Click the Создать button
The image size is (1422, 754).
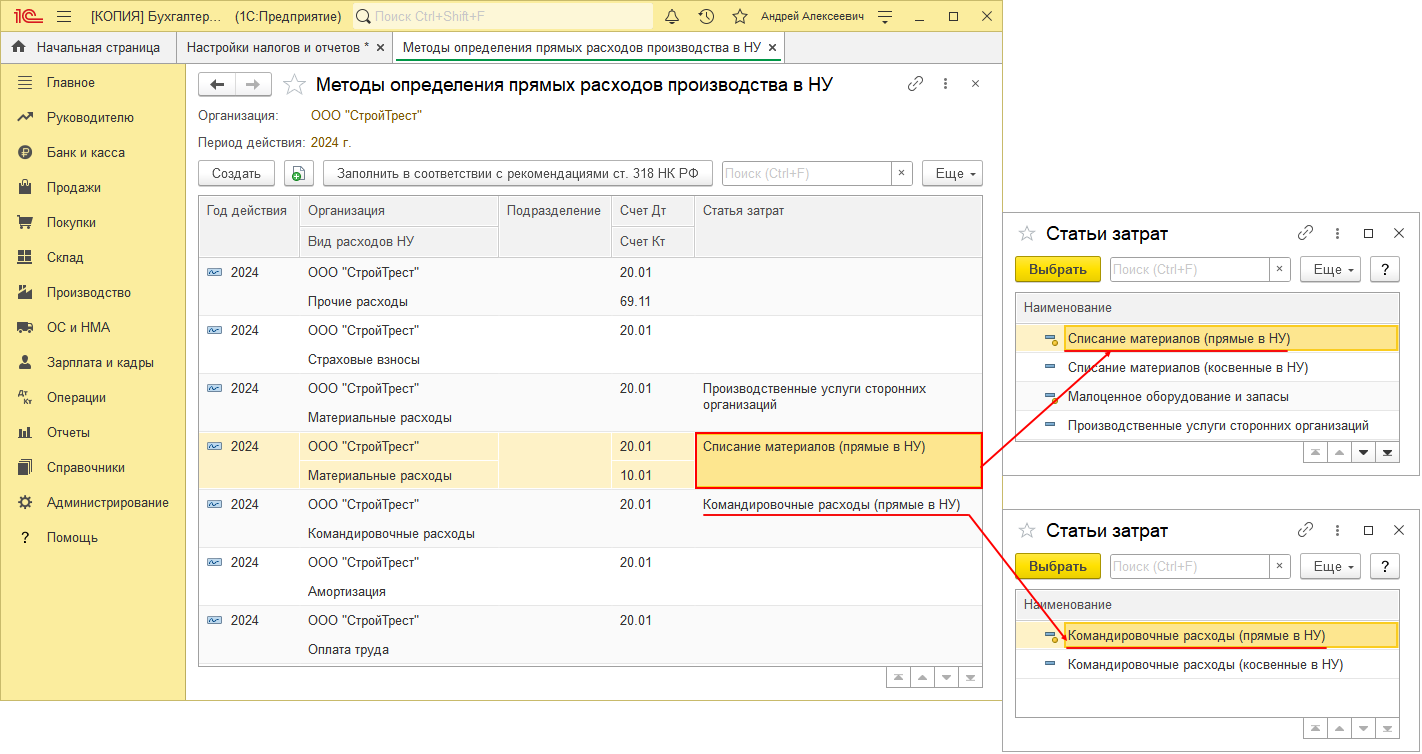(x=236, y=173)
